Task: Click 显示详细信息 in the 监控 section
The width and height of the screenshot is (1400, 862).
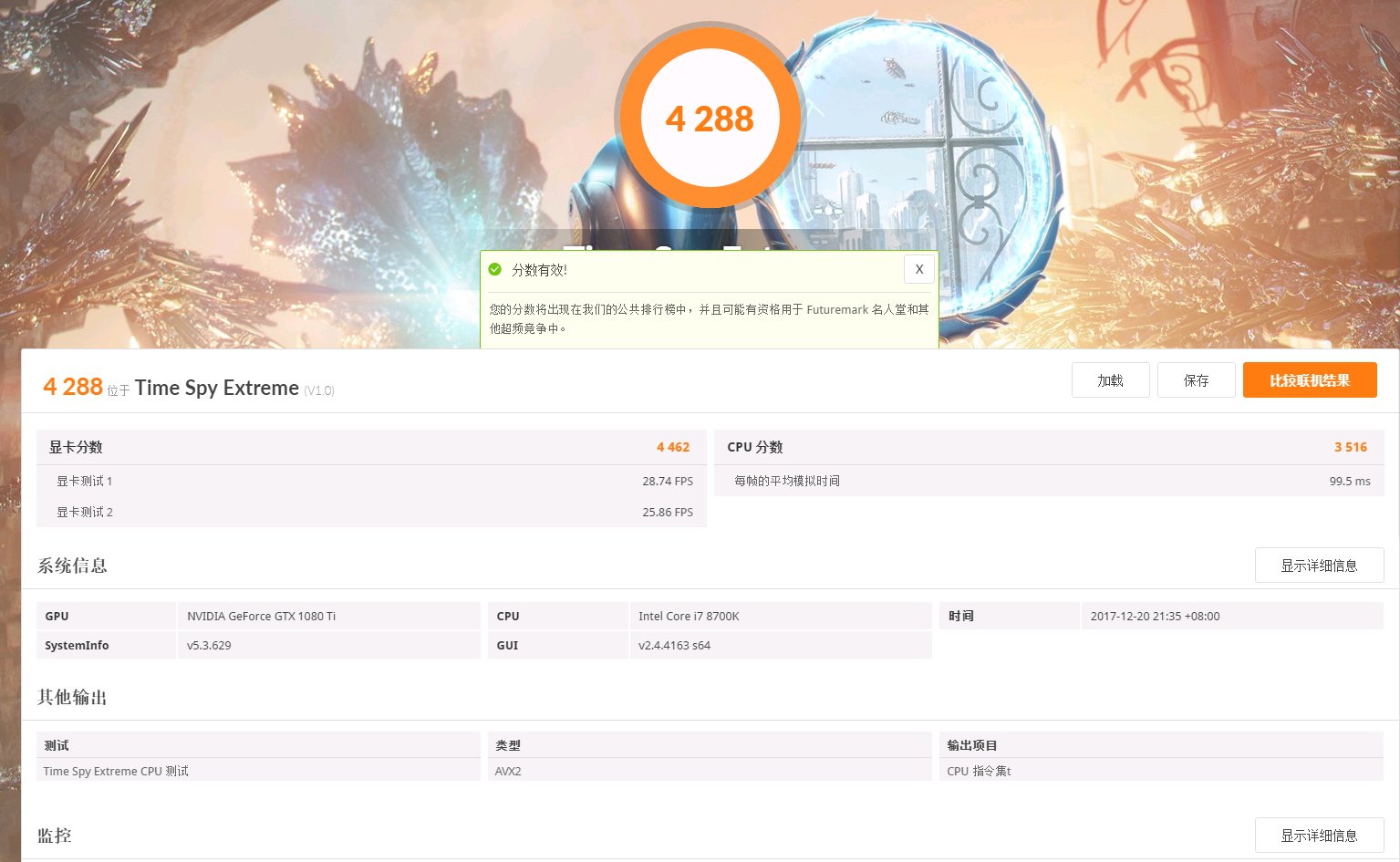Action: (1319, 836)
